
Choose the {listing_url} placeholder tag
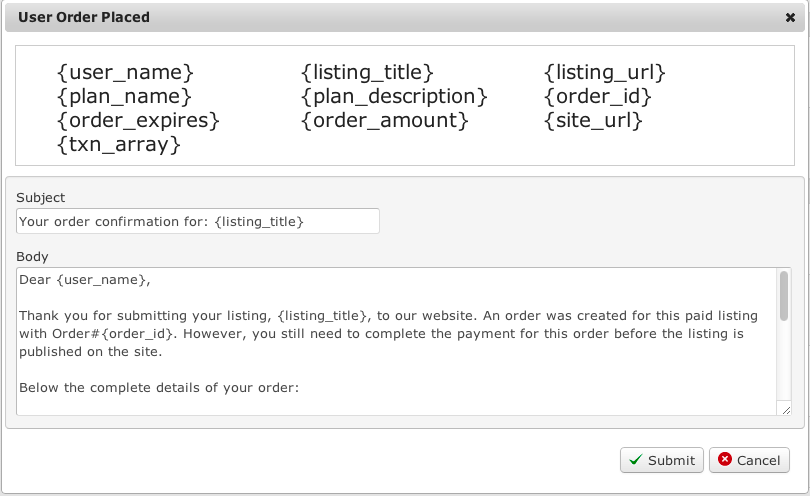(x=605, y=73)
